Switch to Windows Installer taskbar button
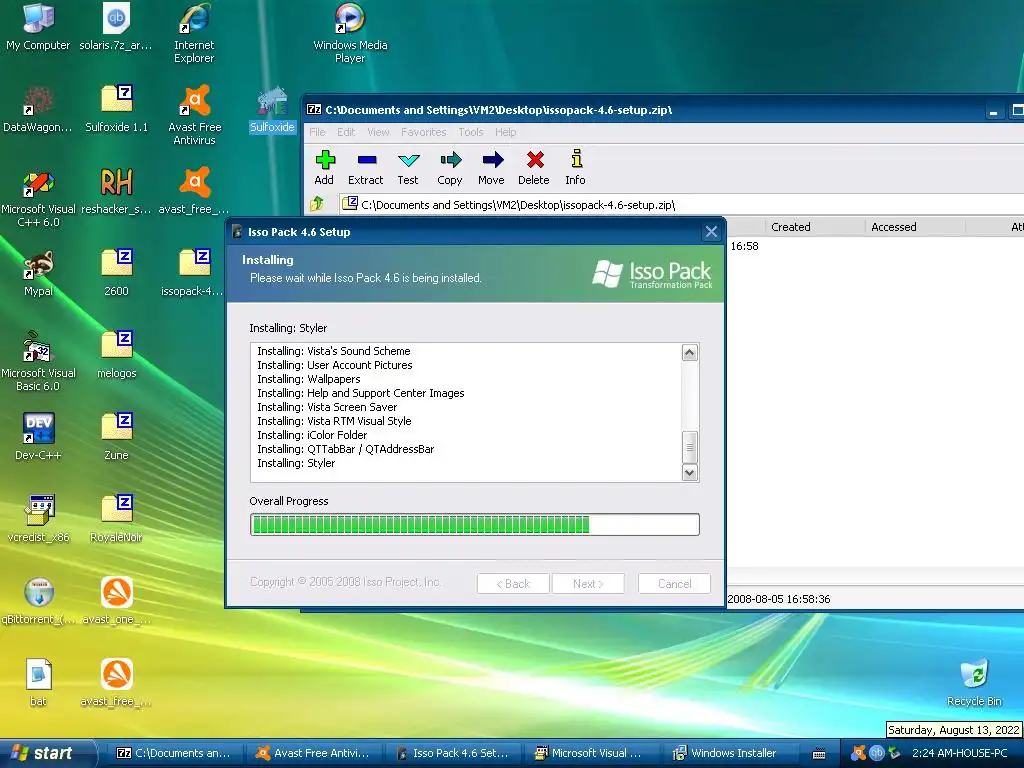 [731, 753]
